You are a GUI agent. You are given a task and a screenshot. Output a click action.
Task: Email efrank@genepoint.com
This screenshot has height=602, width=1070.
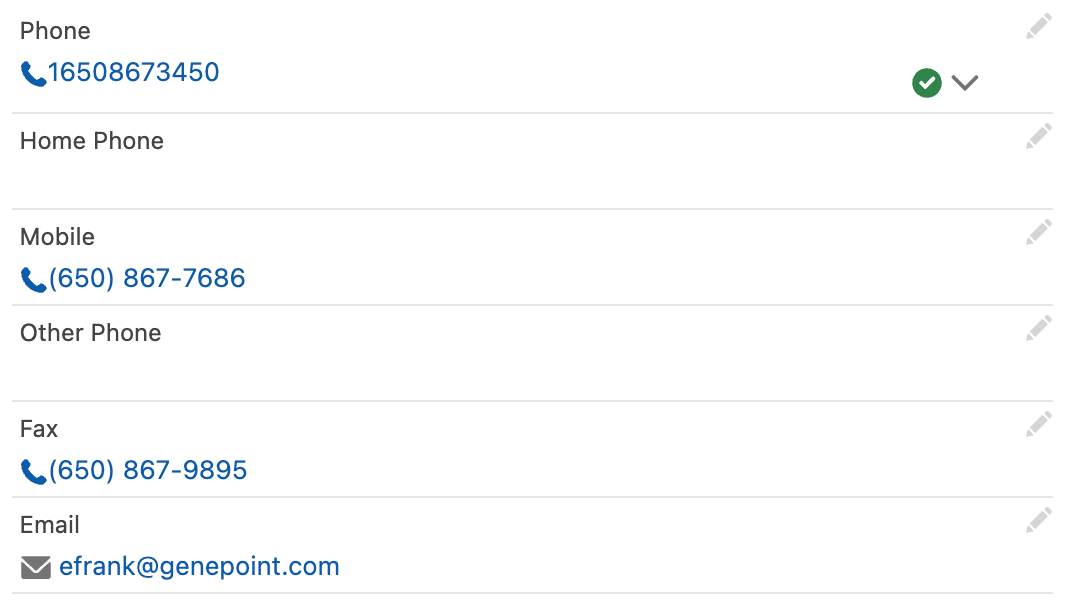click(x=199, y=567)
